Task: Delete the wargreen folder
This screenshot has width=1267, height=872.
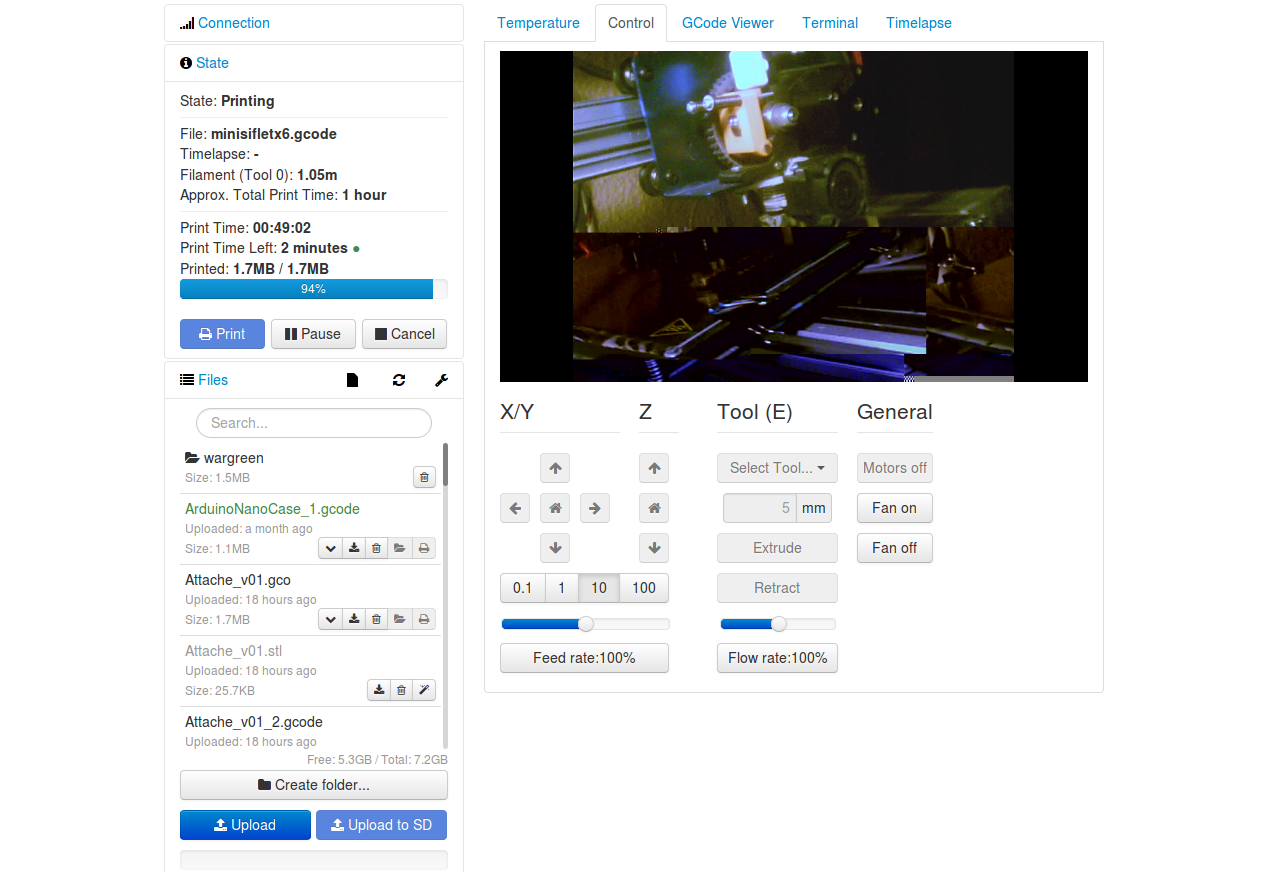Action: (424, 478)
